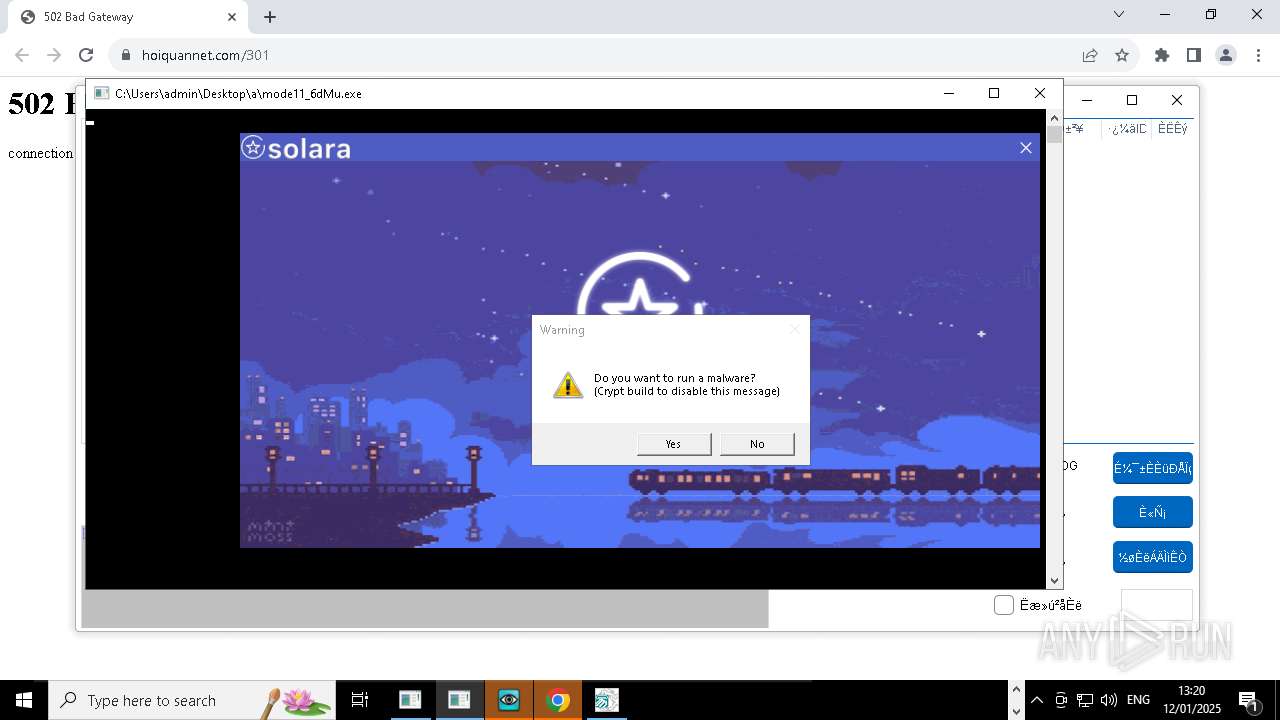
Task: Click the Solara star logo in header
Action: point(253,148)
